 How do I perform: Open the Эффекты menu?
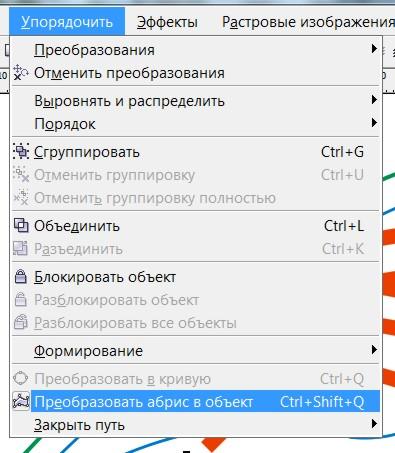click(x=167, y=22)
